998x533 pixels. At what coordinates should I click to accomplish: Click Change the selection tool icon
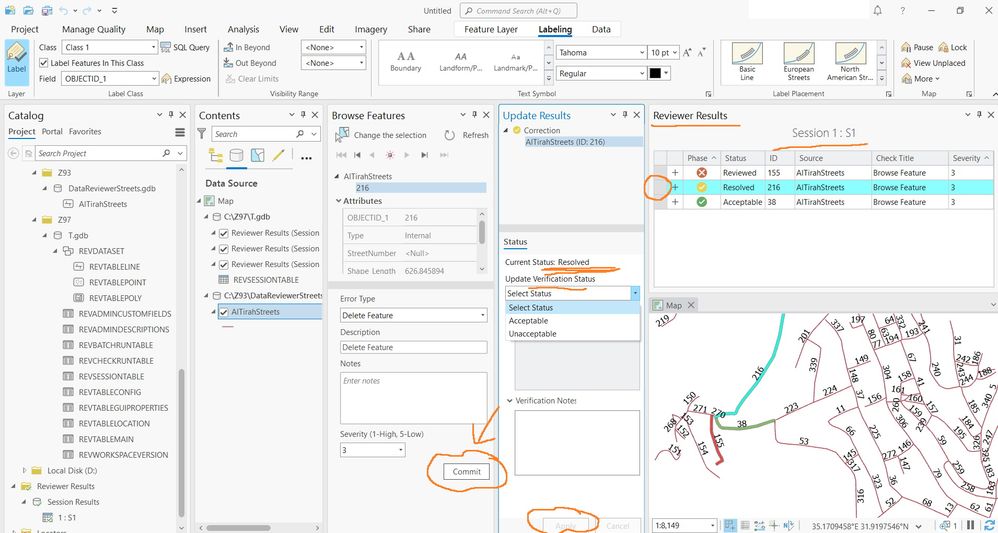click(x=342, y=134)
